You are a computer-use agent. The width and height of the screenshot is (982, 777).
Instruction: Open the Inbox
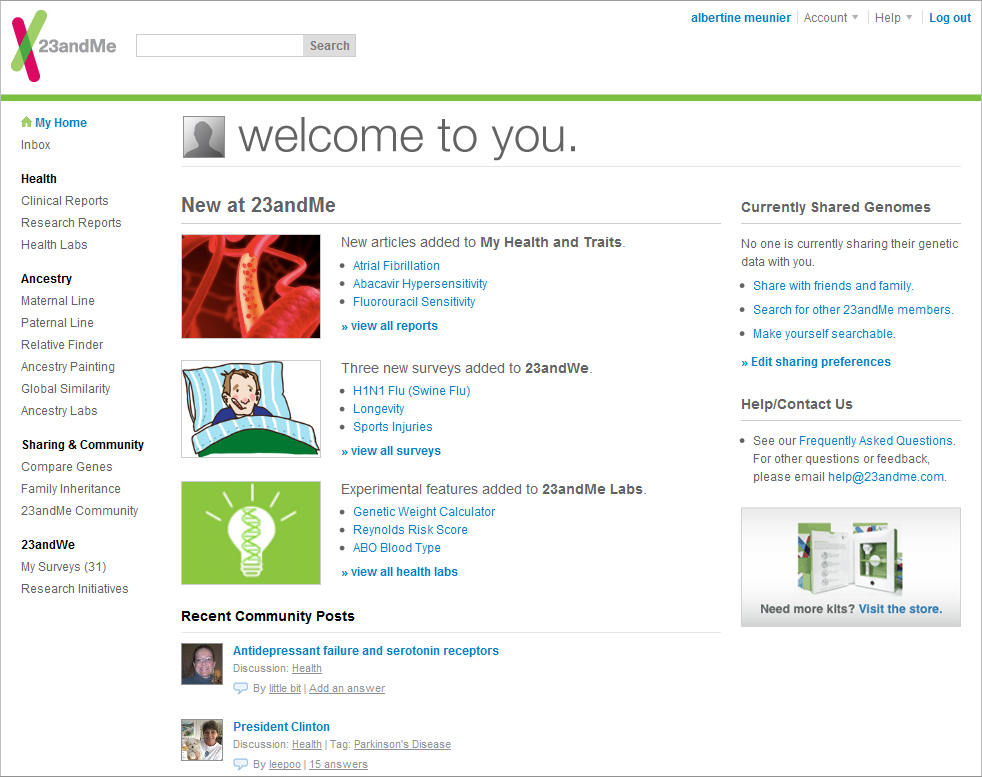coord(36,145)
